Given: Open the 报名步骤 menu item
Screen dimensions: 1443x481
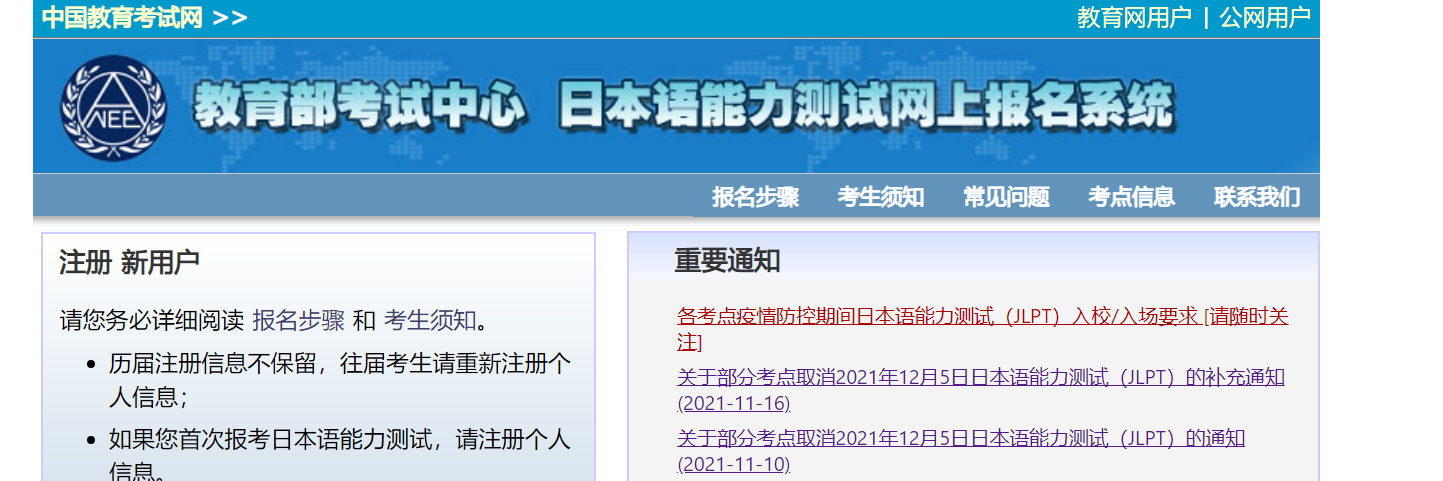Looking at the screenshot, I should (755, 197).
